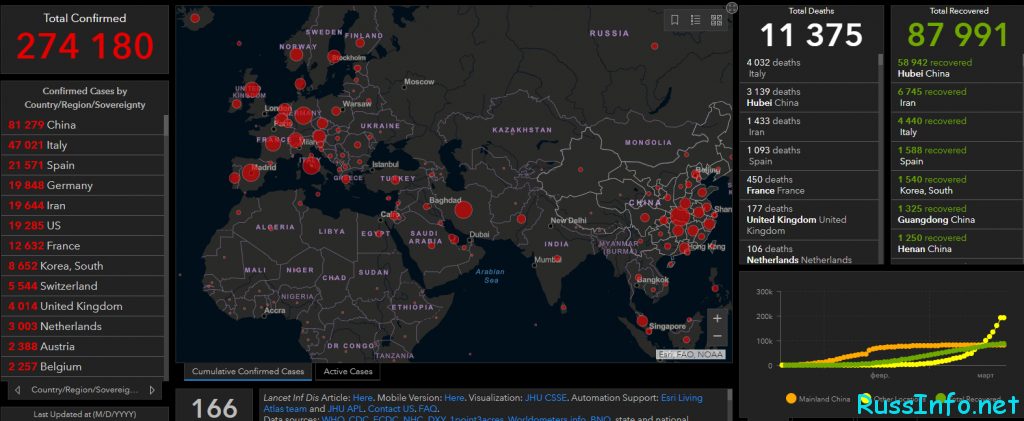Click the large red circle over Madrid
The image size is (1024, 421).
[251, 173]
